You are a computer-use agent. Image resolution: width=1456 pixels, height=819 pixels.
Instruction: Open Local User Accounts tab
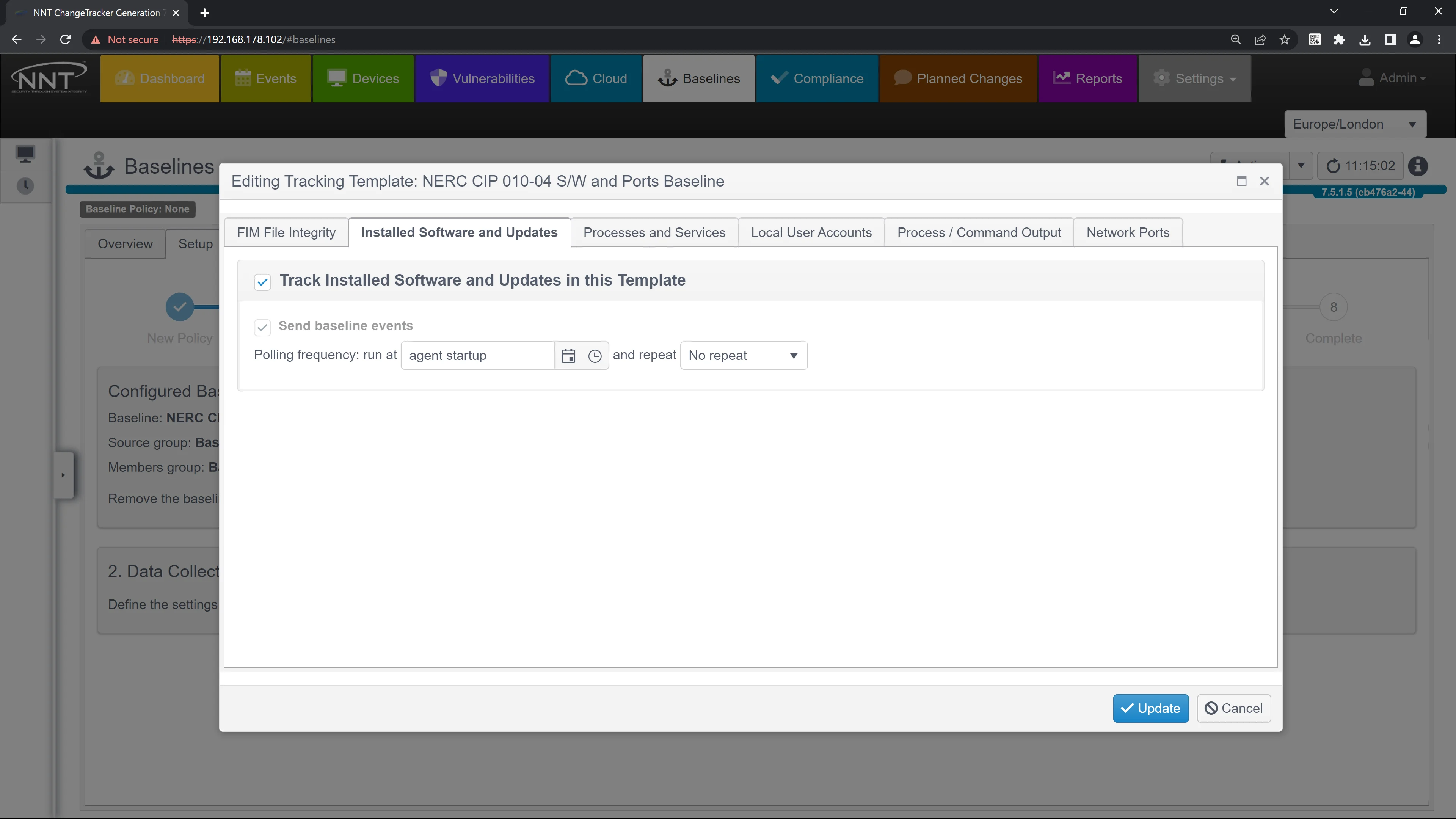[811, 232]
